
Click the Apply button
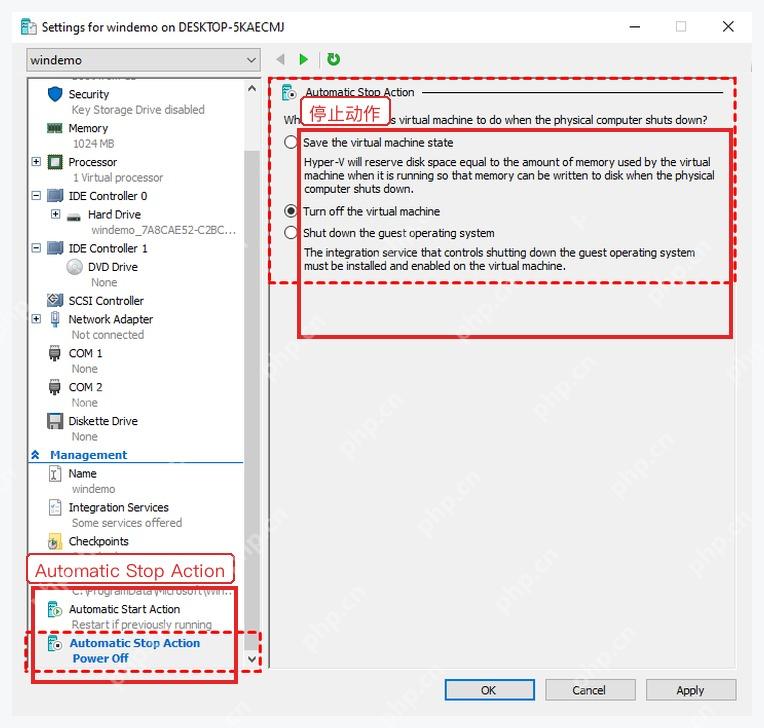[691, 690]
